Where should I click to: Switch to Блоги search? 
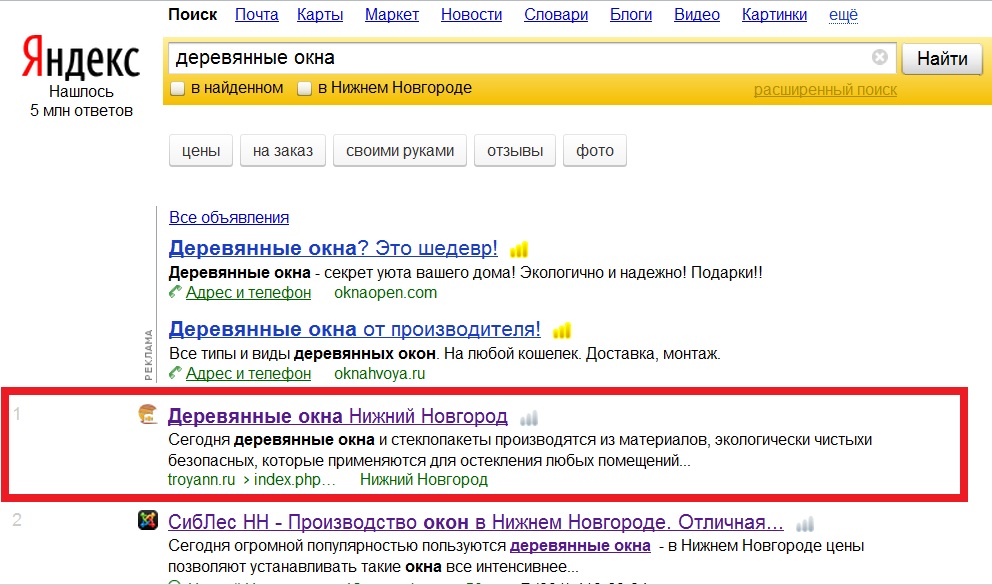point(631,15)
